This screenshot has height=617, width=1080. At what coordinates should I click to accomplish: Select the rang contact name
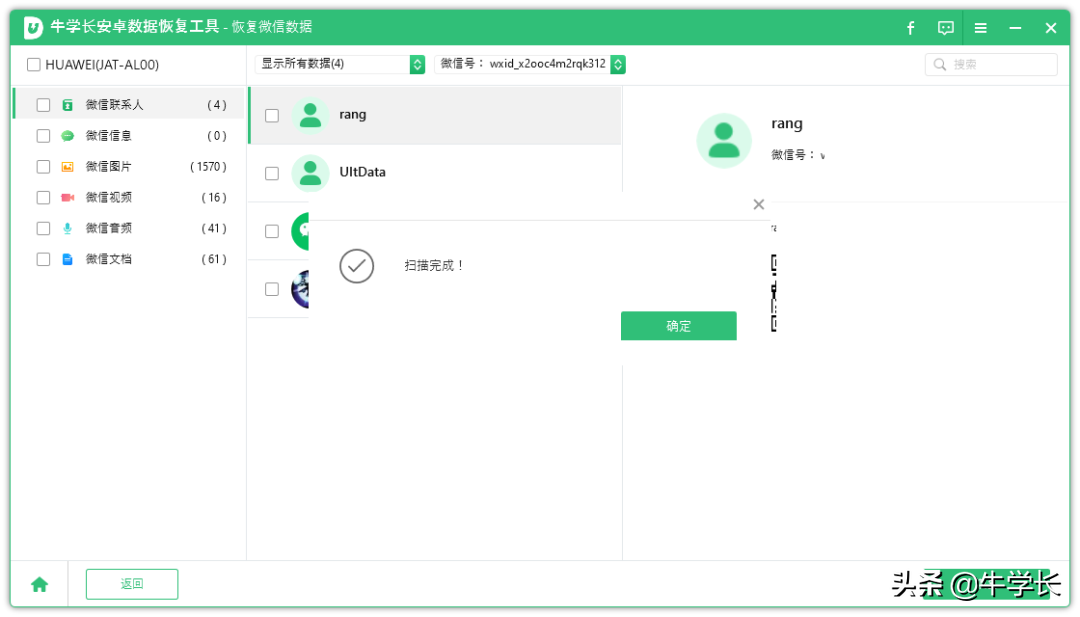click(x=353, y=115)
